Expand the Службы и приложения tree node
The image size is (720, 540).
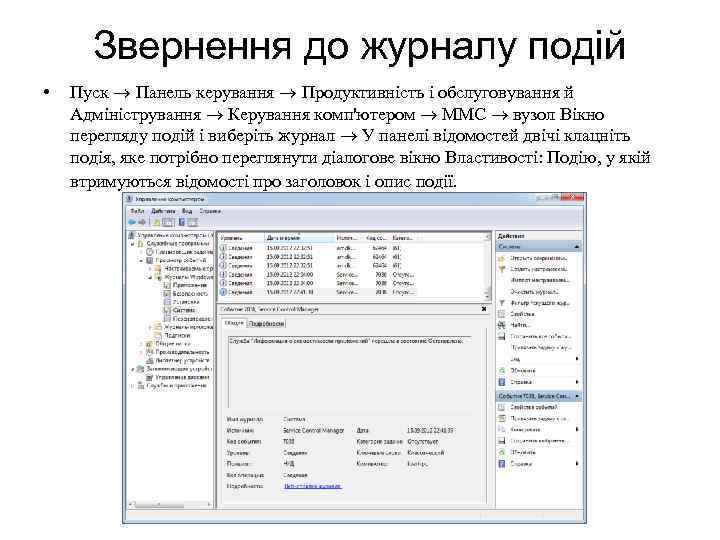point(134,386)
